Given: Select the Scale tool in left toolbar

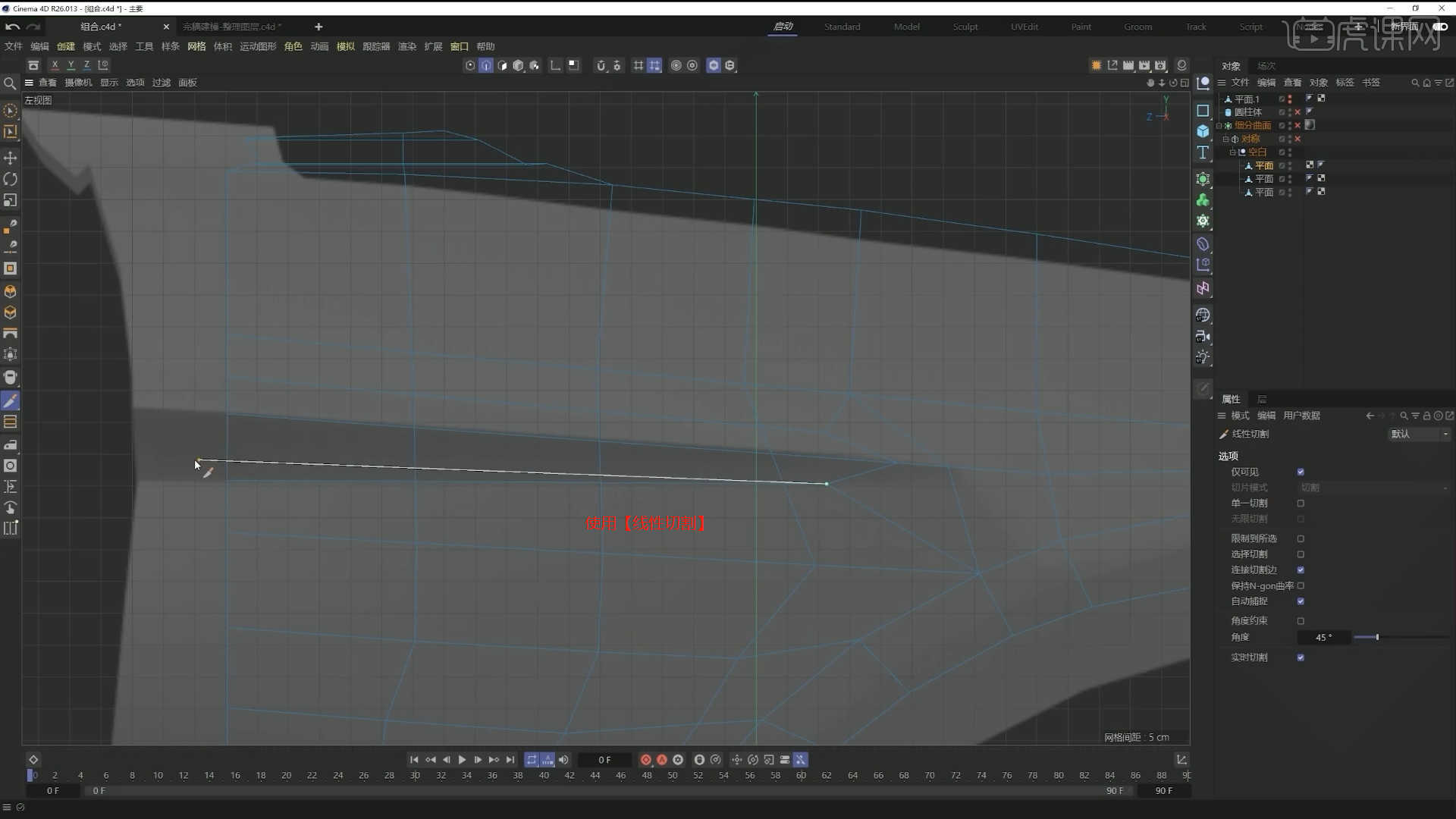Looking at the screenshot, I should [11, 200].
